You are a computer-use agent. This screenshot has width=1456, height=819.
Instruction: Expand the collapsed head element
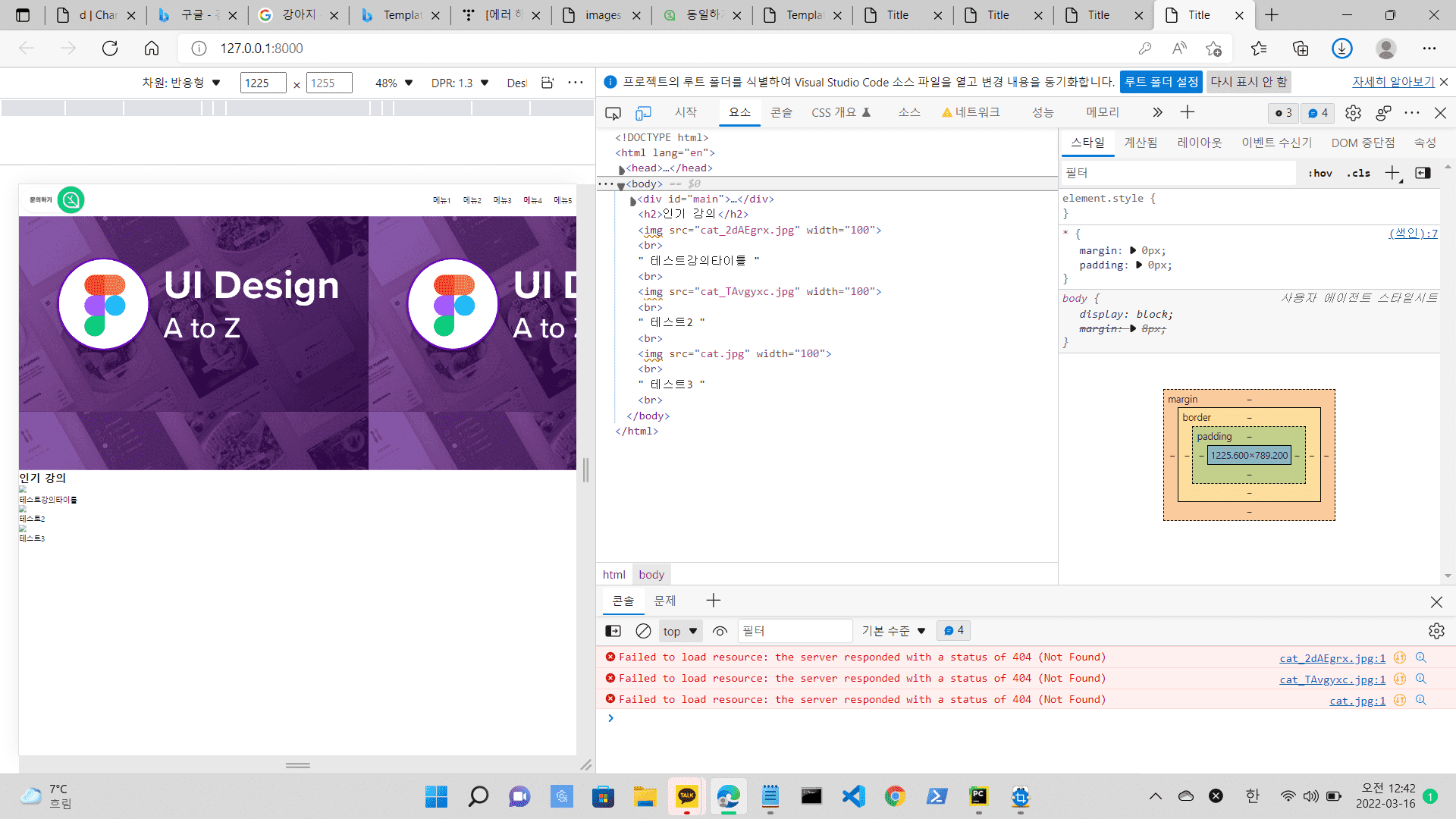tap(622, 169)
